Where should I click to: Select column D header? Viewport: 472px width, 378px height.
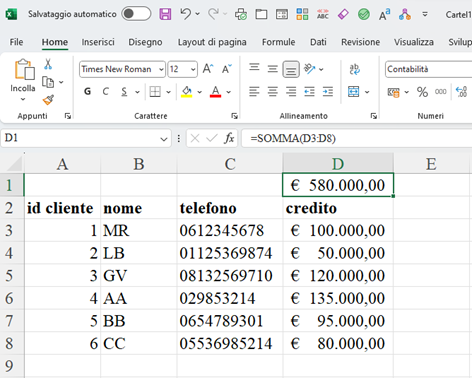pyautogui.click(x=338, y=164)
